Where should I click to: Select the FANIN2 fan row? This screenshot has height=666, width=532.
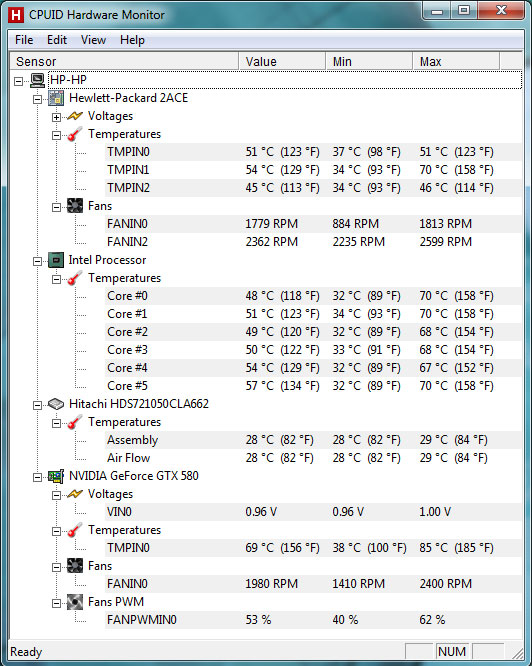pos(313,242)
